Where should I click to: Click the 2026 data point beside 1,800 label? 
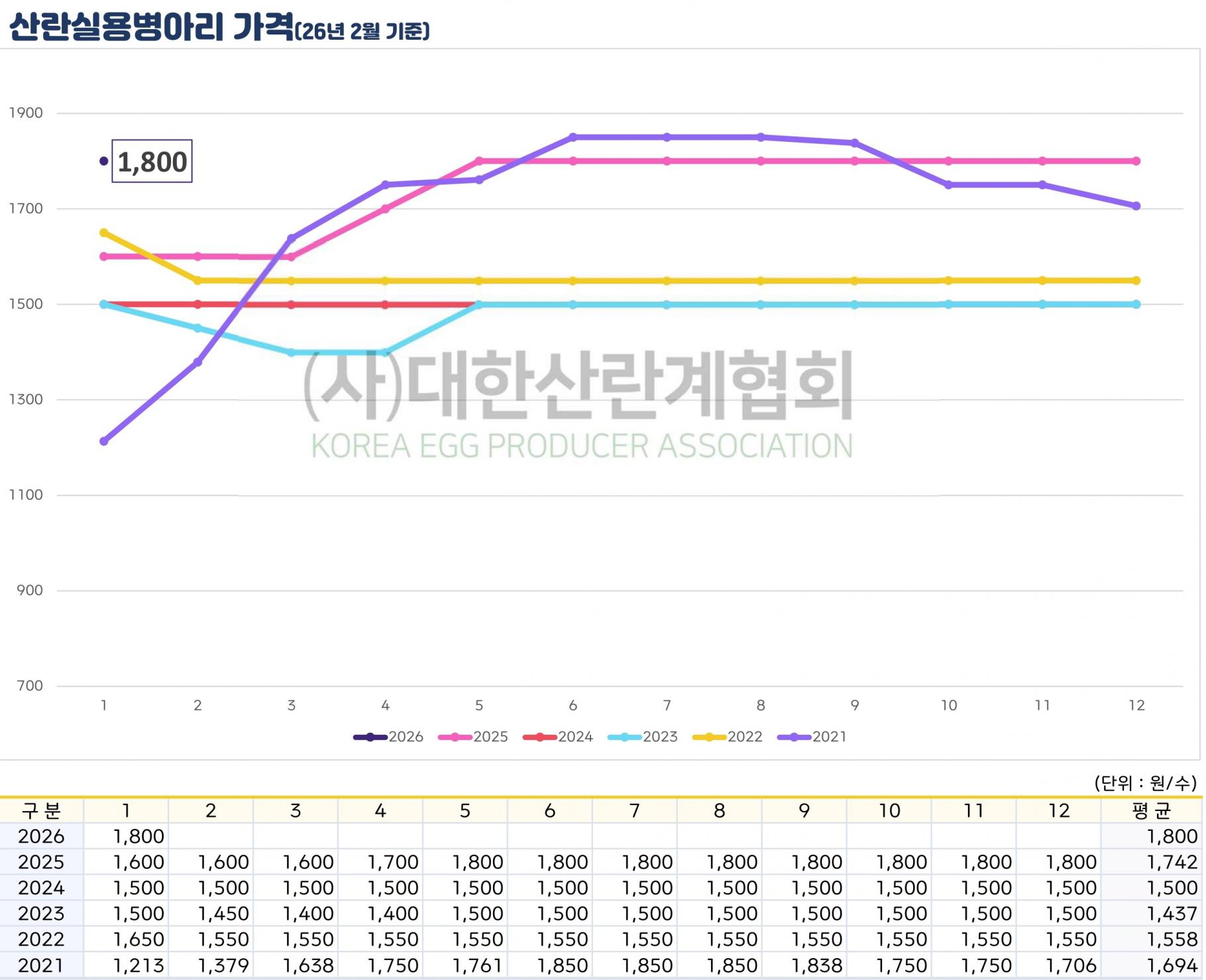click(104, 161)
